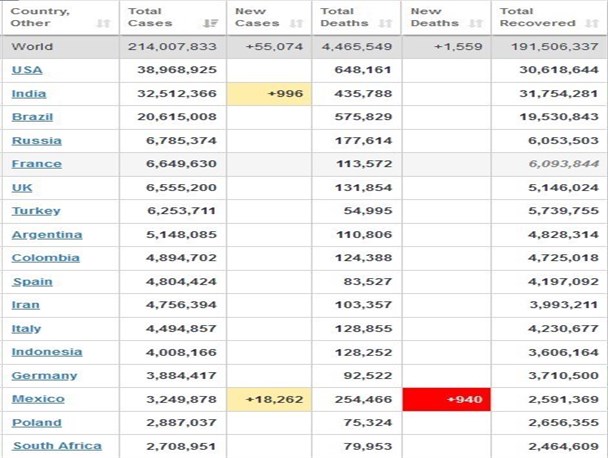Screen dimensions: 608x458
Task: Select the World summary row
Action: [304, 47]
